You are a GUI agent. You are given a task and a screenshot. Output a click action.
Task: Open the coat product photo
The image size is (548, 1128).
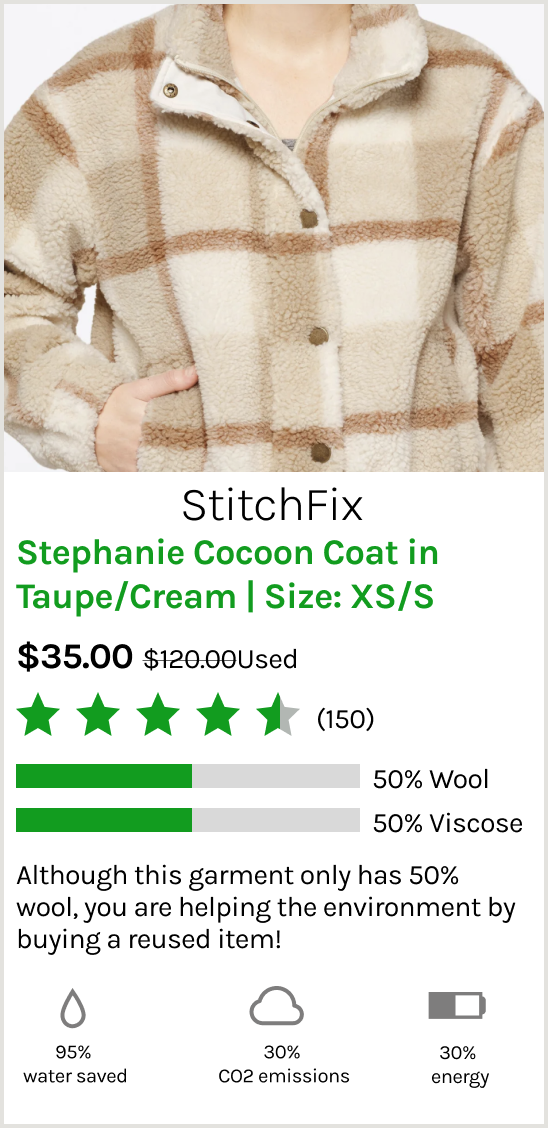coord(274,237)
